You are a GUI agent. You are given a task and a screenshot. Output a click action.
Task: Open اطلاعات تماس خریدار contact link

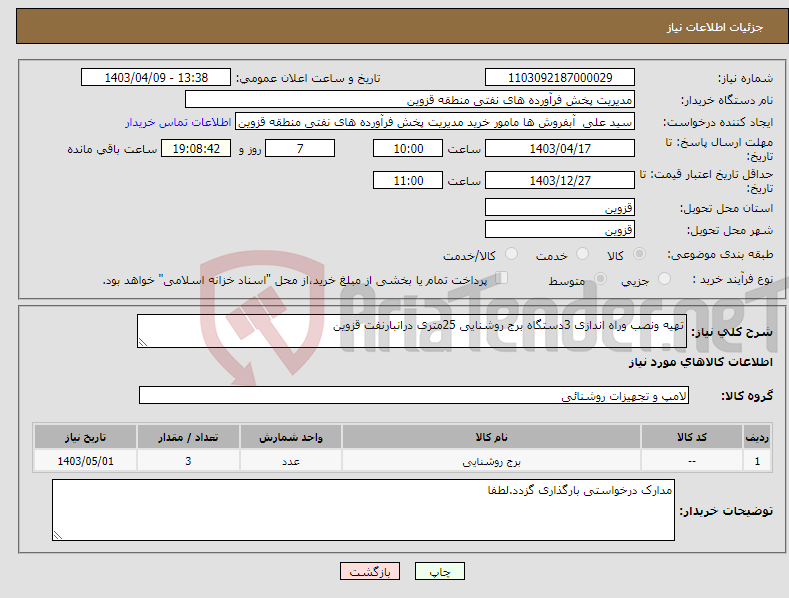(178, 122)
